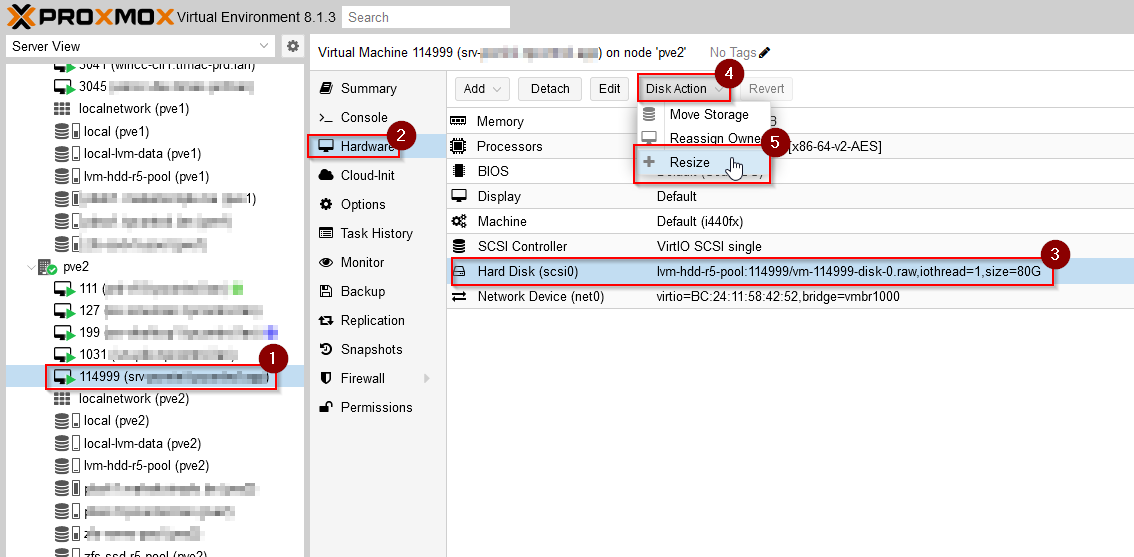Collapse the pve2 node tree
Screen dimensions: 1134x557
[x=32, y=267]
